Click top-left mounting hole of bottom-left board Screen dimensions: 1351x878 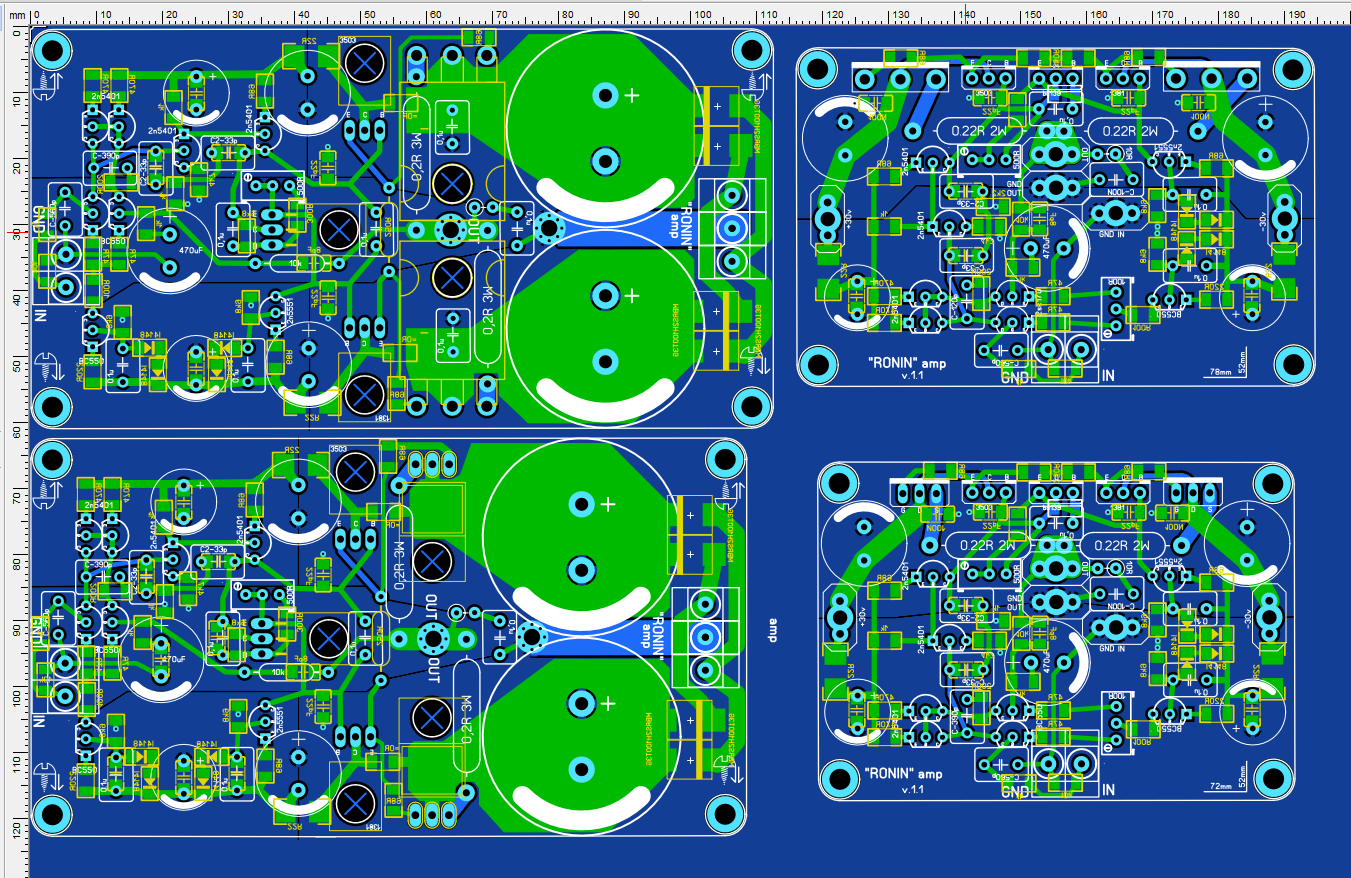coord(52,460)
